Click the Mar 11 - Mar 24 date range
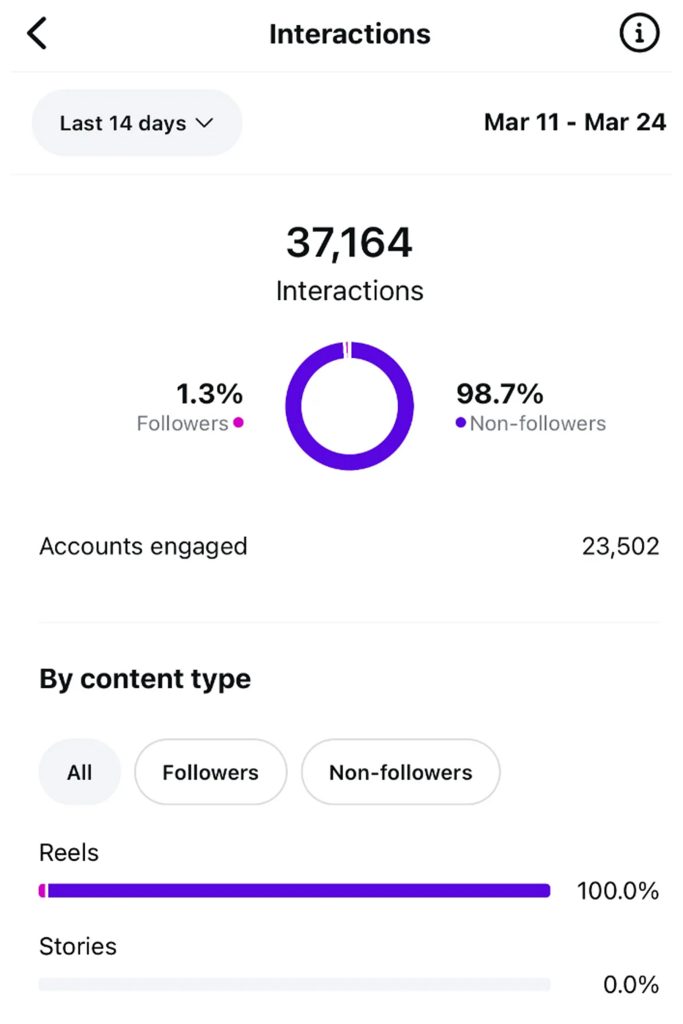Screen dimensions: 683x1024 [x=574, y=123]
